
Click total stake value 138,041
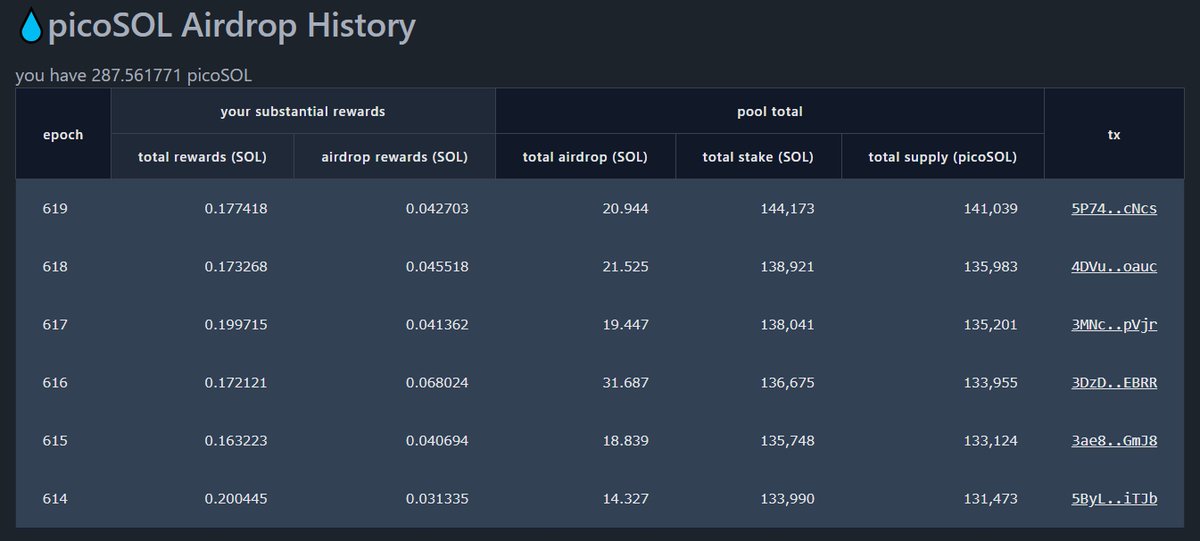[x=788, y=325]
